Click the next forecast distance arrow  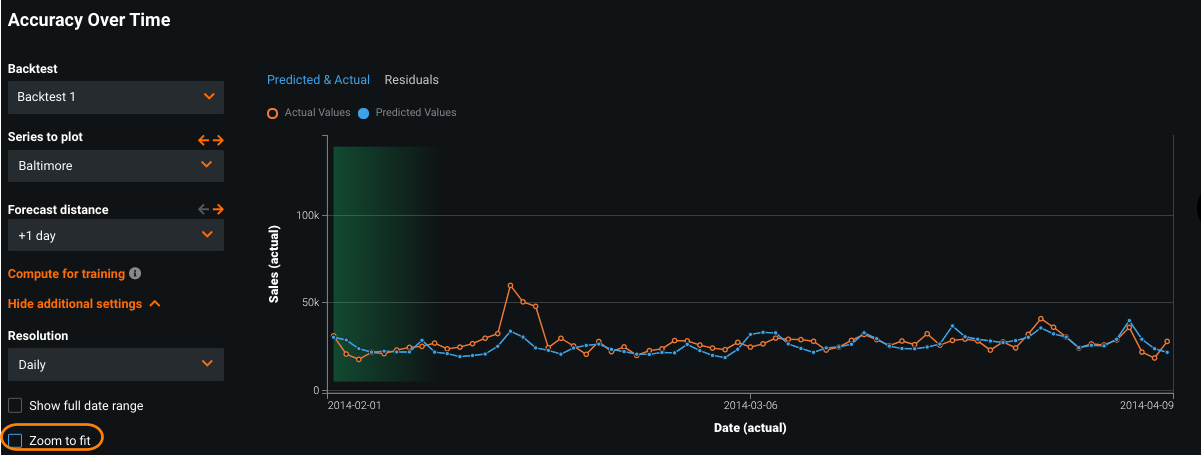tap(218, 210)
